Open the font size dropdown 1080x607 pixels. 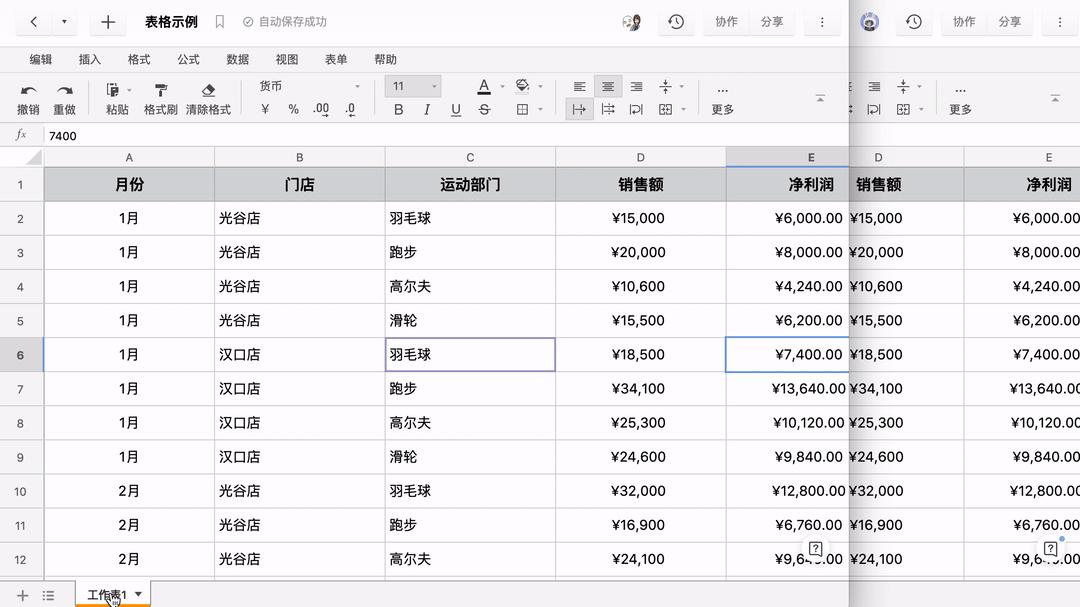(x=436, y=86)
